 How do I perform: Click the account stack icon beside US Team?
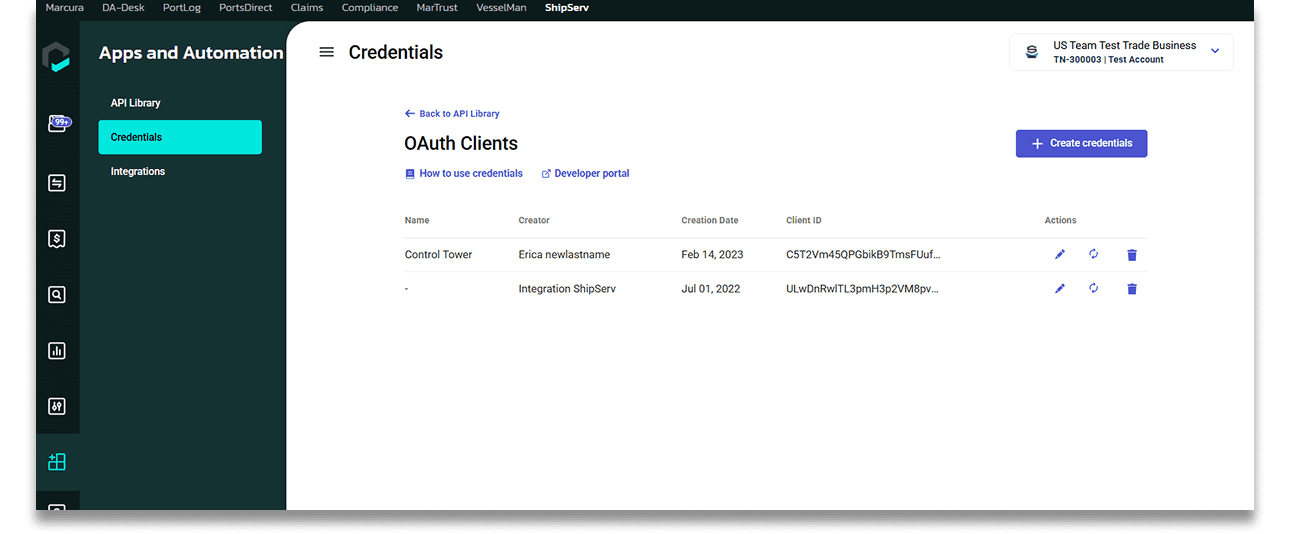tap(1032, 52)
